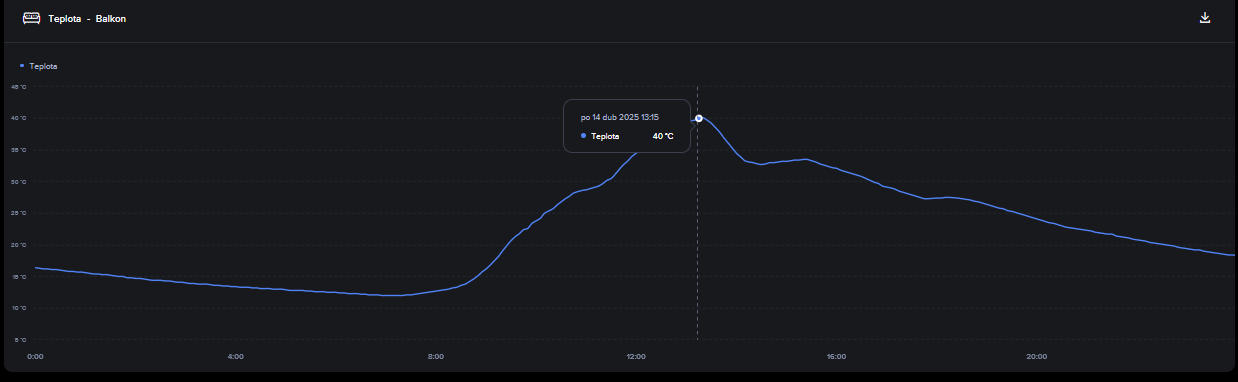The image size is (1238, 382).
Task: Click the blue dot inside the tooltip
Action: (583, 136)
